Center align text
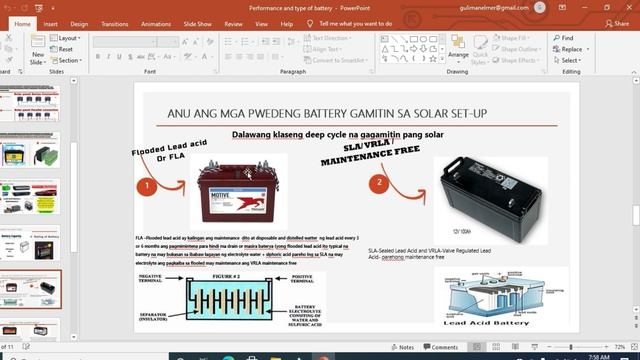 (x=239, y=57)
